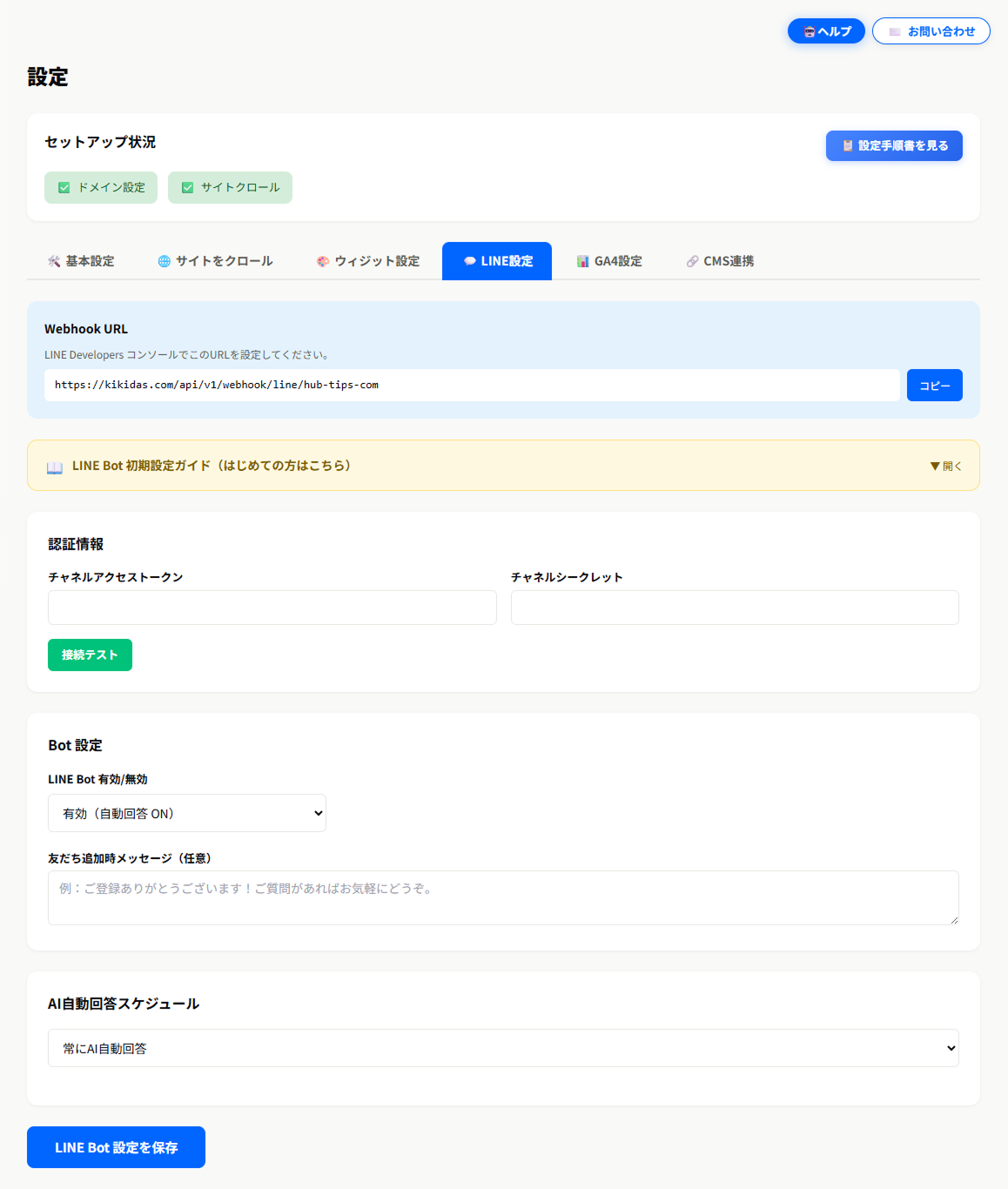Open help via the headset ヘルプ icon
The width and height of the screenshot is (1008, 1189).
click(x=810, y=30)
